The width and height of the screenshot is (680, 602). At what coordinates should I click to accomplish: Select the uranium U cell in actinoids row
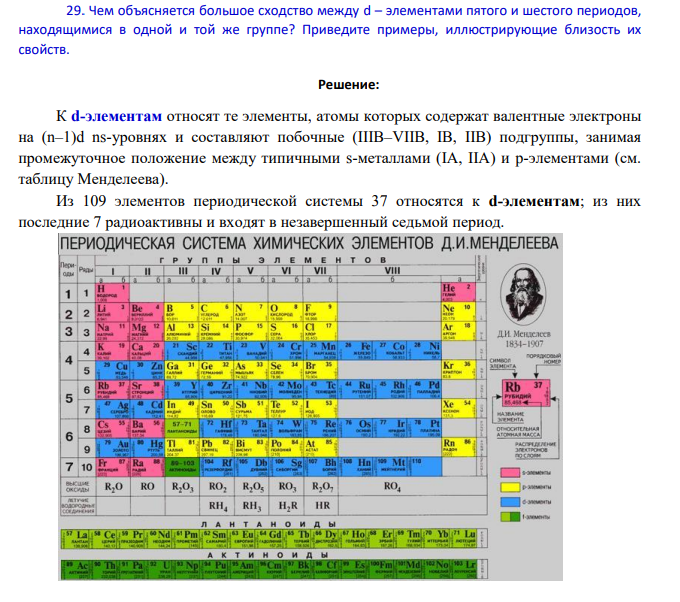[x=159, y=569]
